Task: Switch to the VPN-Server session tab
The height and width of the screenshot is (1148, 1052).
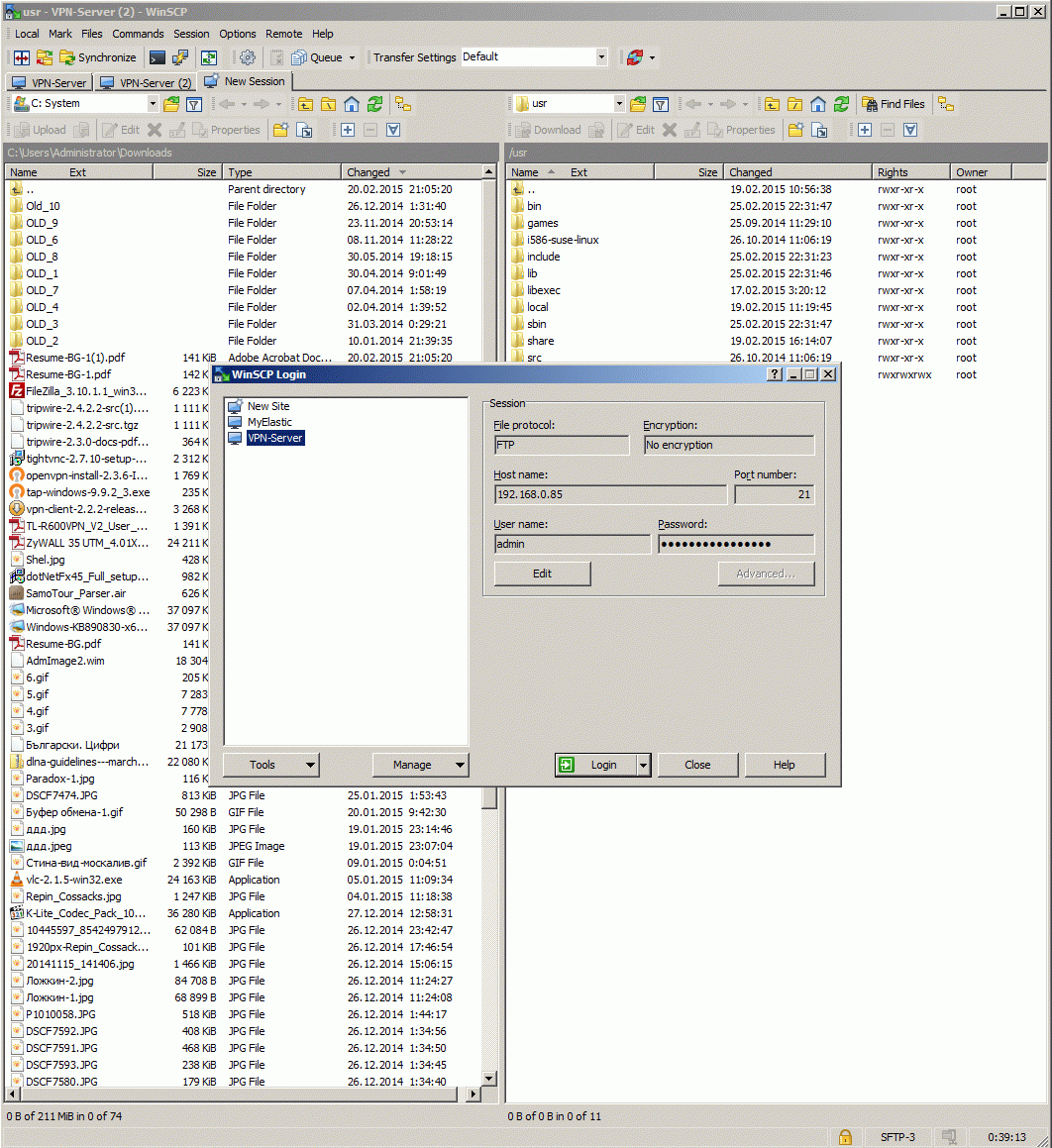Action: coord(50,83)
